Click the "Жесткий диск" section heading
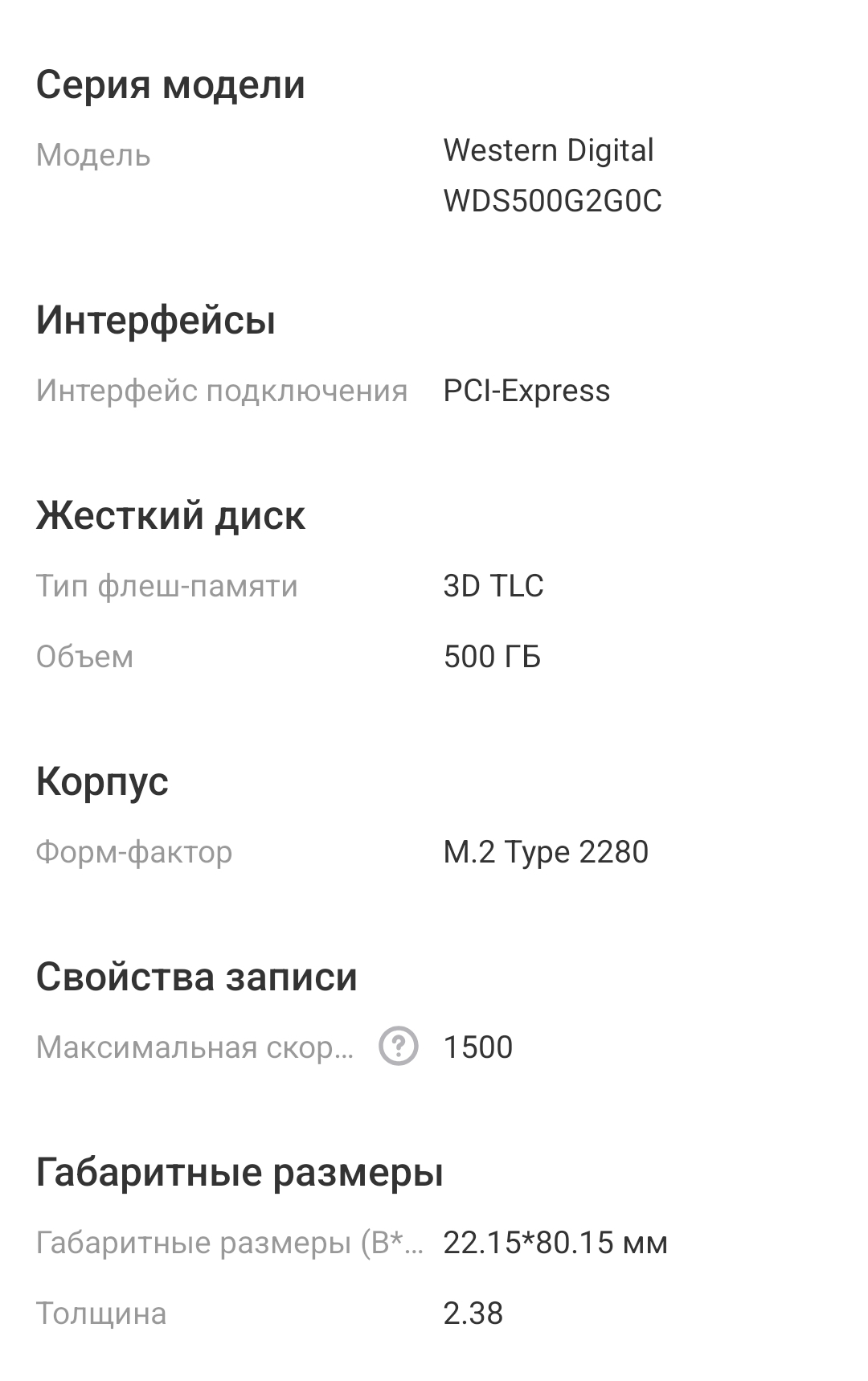 pyautogui.click(x=170, y=515)
